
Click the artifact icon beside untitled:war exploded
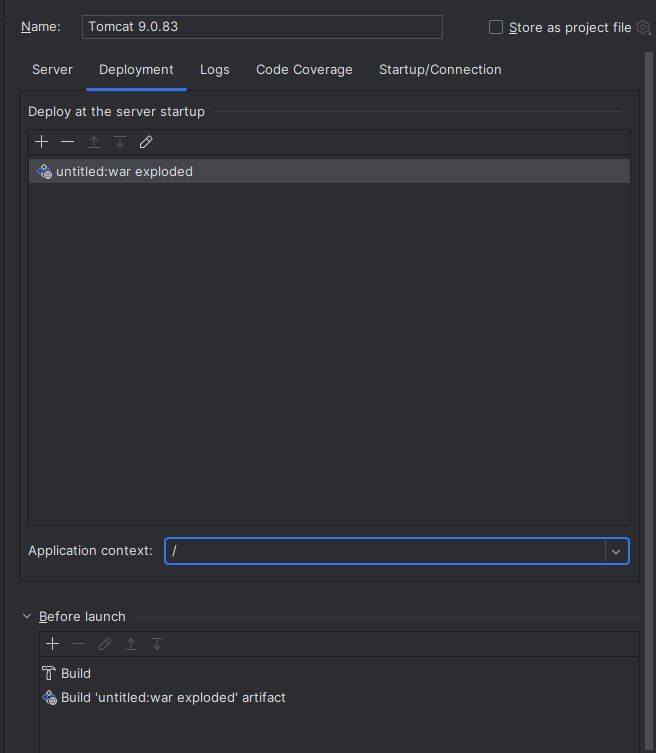45,171
